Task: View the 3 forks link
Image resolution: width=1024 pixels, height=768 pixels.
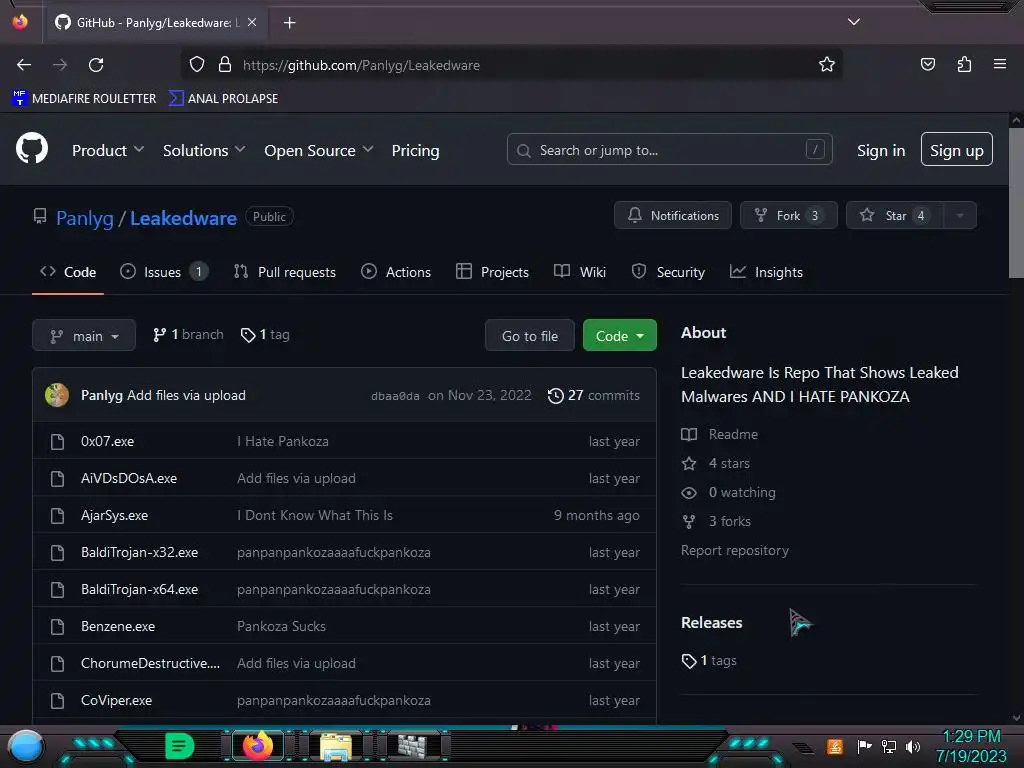Action: point(716,521)
